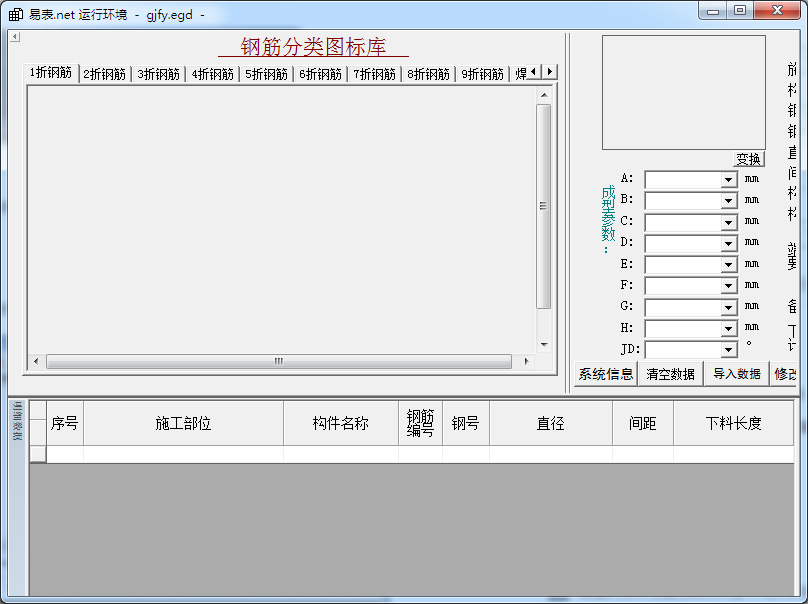
Task: Open the 3折钢筋 tab
Action: coord(159,74)
